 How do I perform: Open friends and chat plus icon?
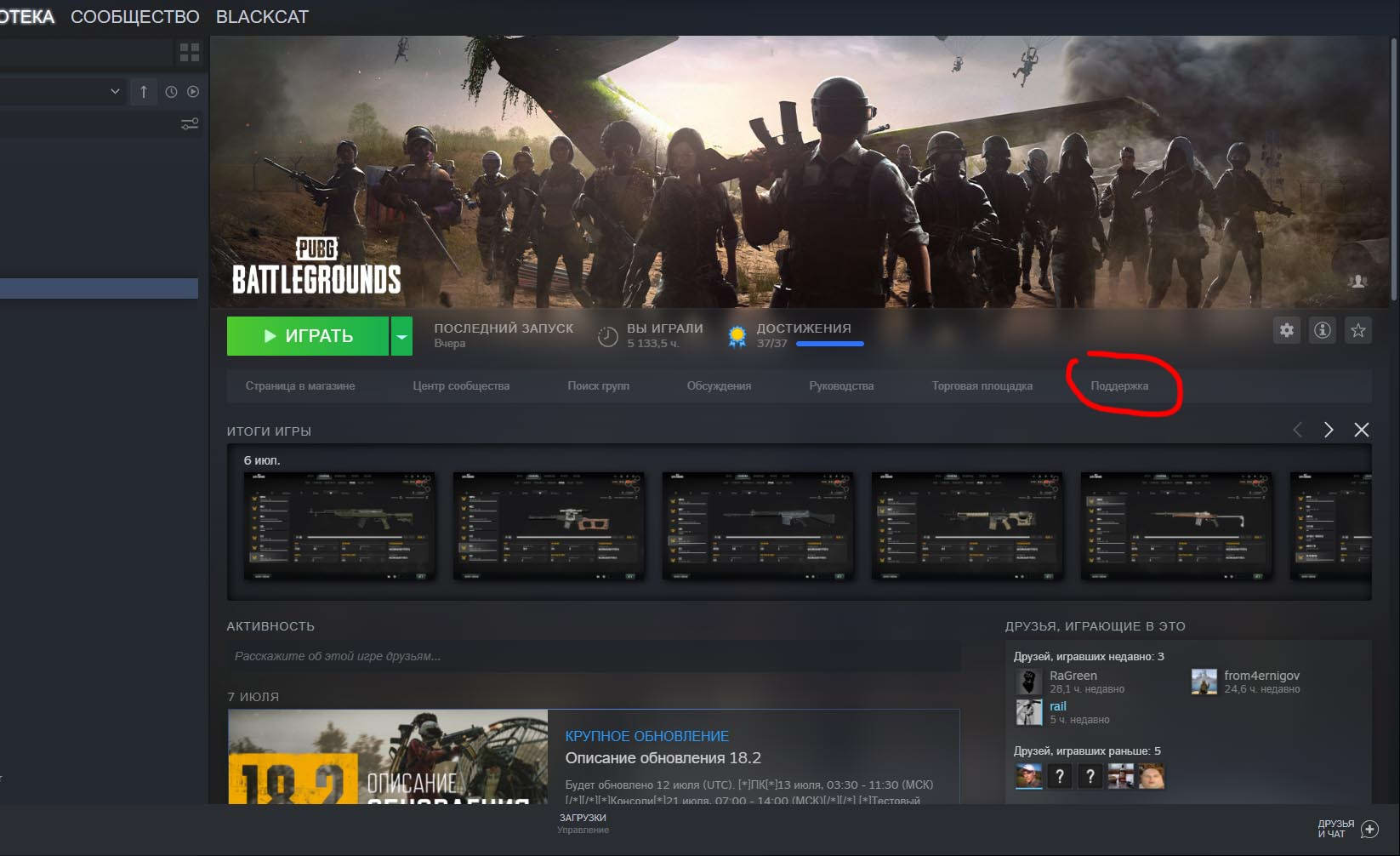[x=1369, y=829]
